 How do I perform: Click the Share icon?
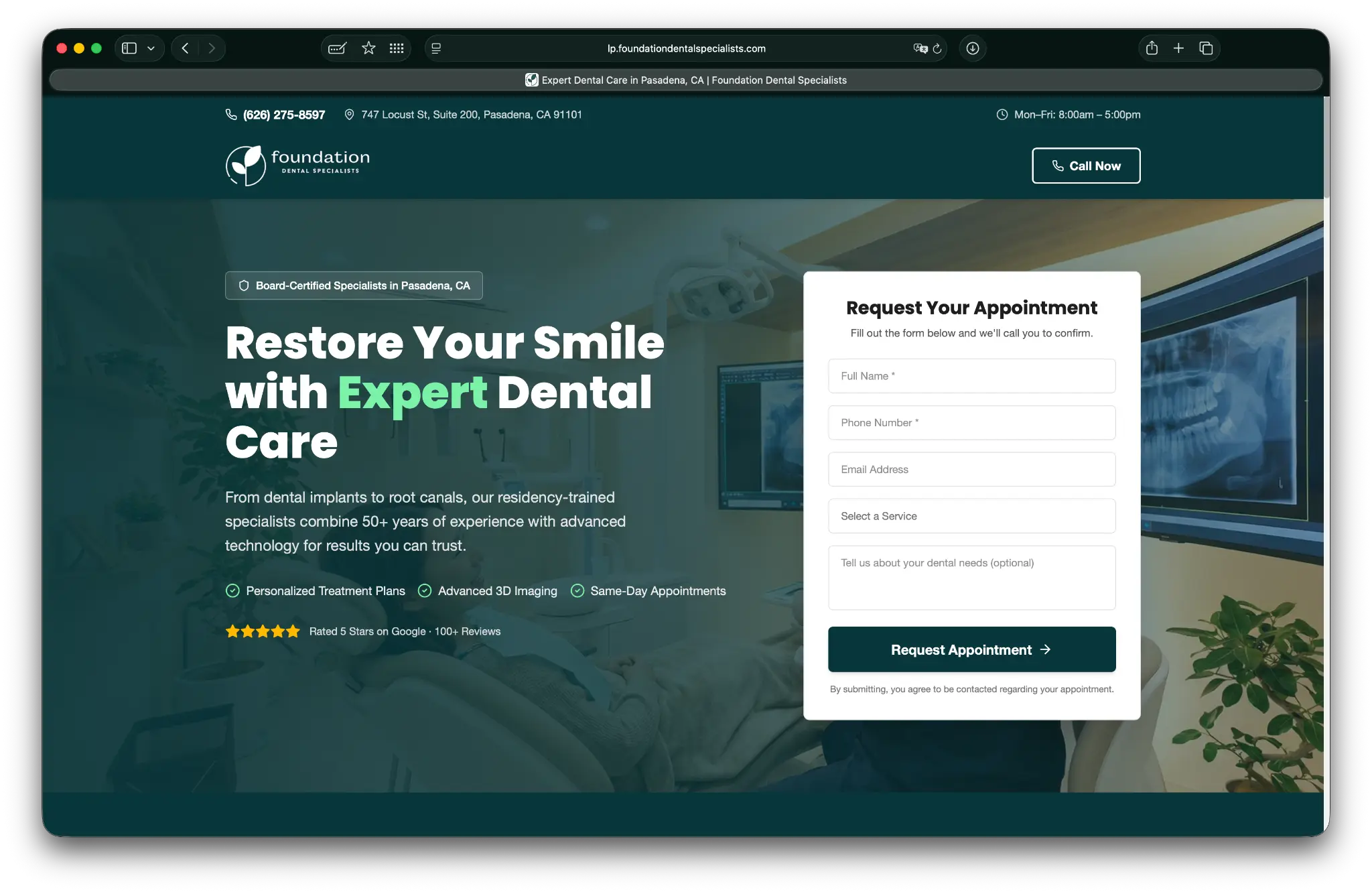pyautogui.click(x=1152, y=48)
